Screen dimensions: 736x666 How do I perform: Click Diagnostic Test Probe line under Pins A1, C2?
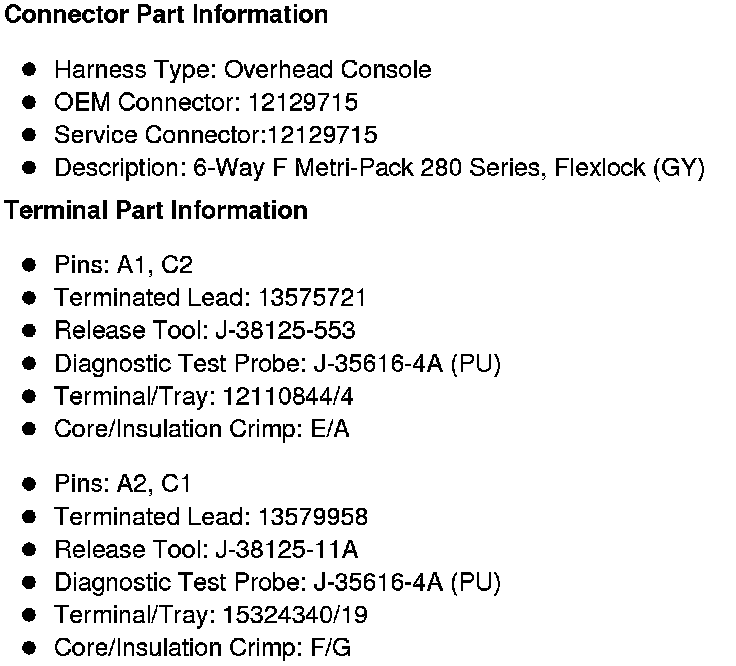[x=277, y=363]
